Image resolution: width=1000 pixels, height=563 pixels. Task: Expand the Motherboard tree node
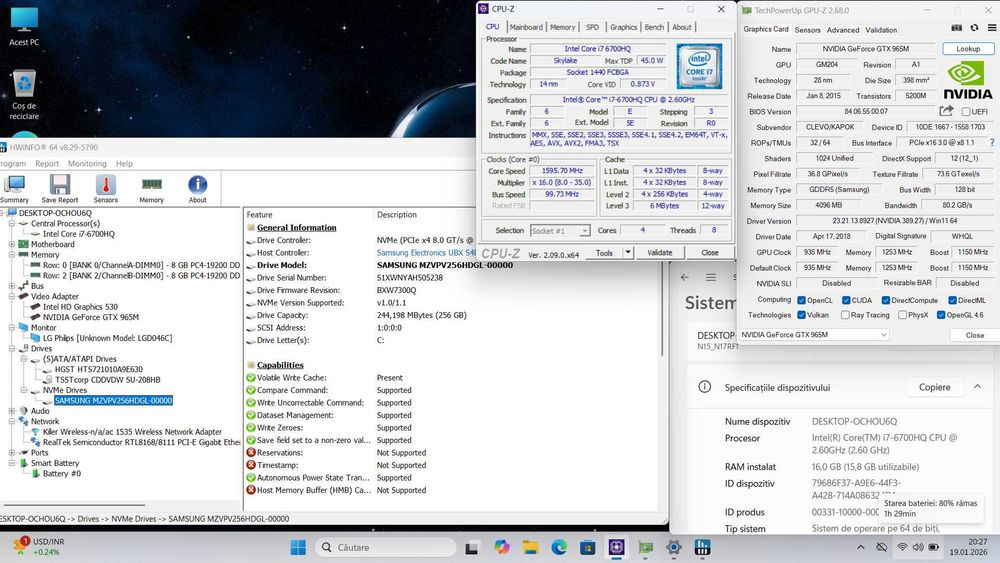point(11,244)
